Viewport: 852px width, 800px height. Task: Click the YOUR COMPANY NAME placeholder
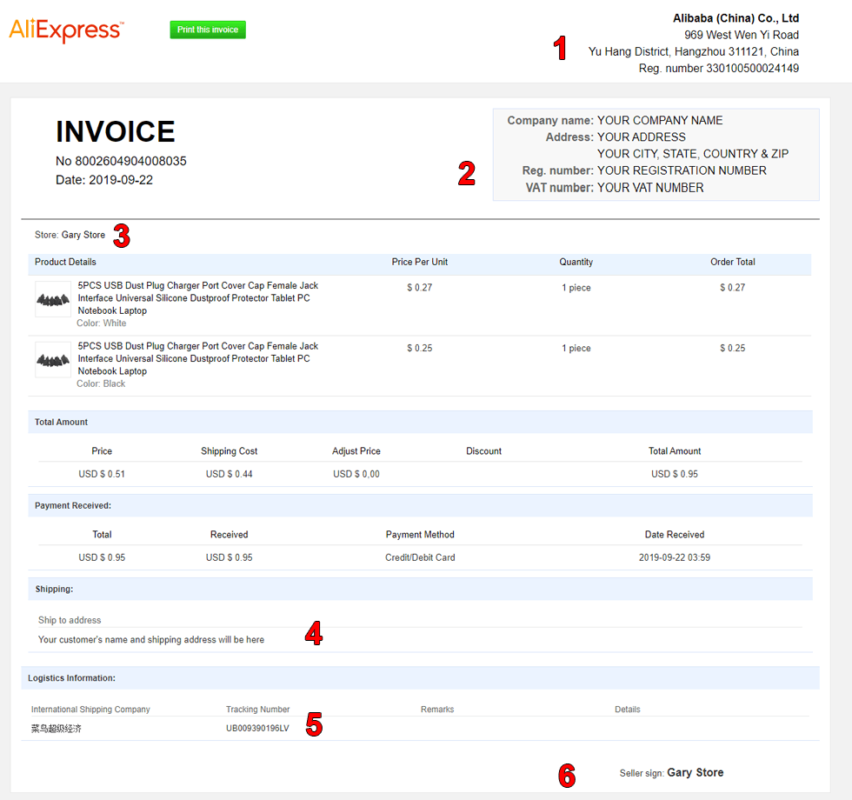[x=660, y=121]
